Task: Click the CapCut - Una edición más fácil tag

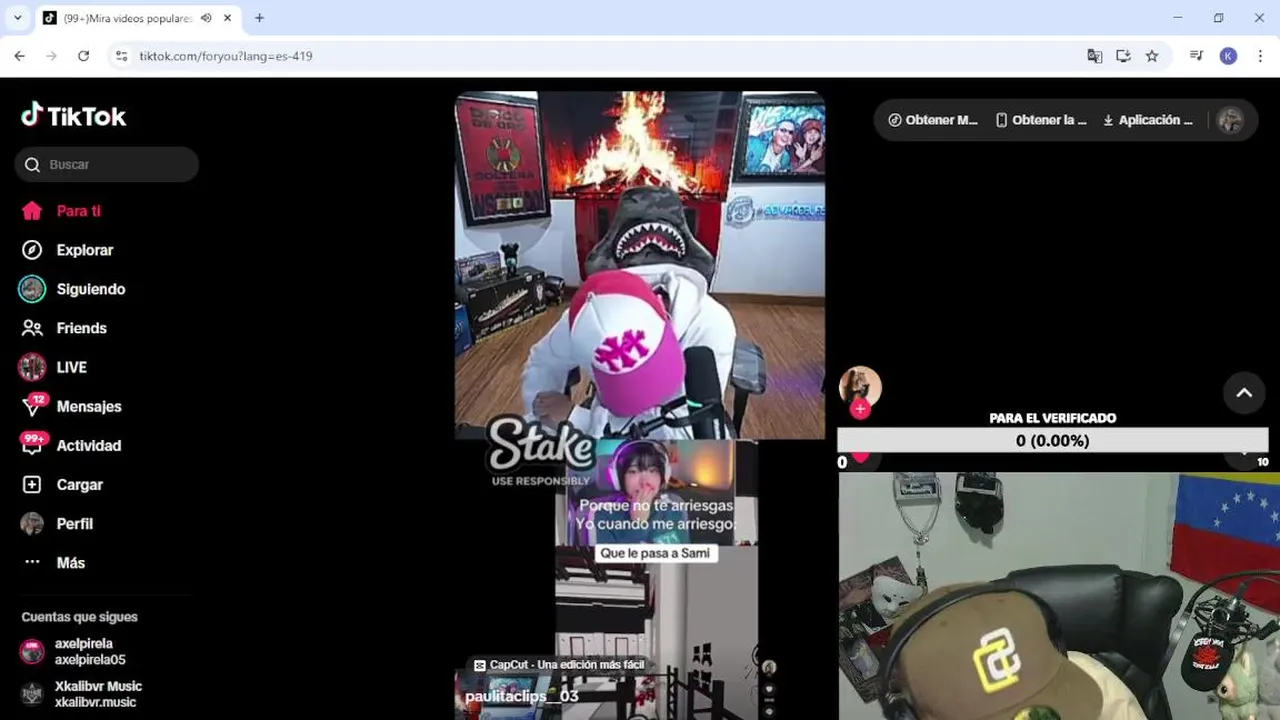Action: [559, 665]
